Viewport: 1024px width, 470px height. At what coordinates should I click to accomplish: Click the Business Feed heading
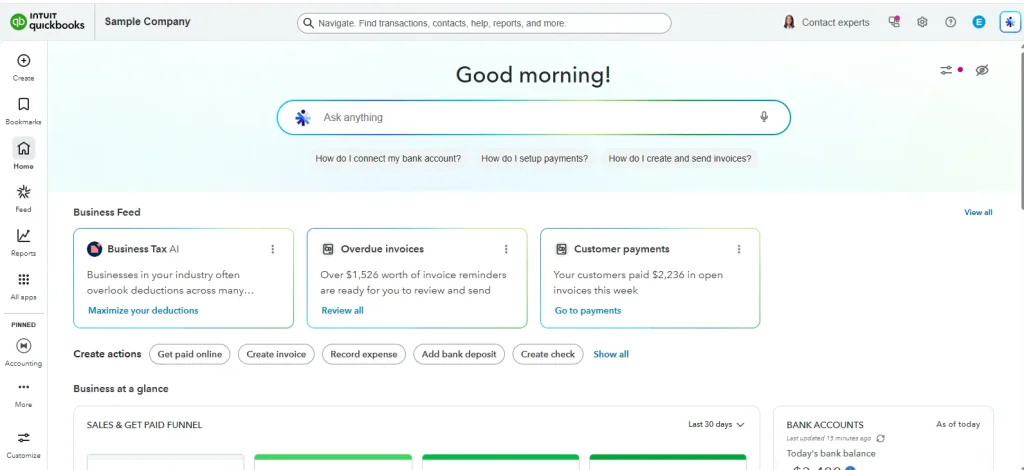click(106, 212)
